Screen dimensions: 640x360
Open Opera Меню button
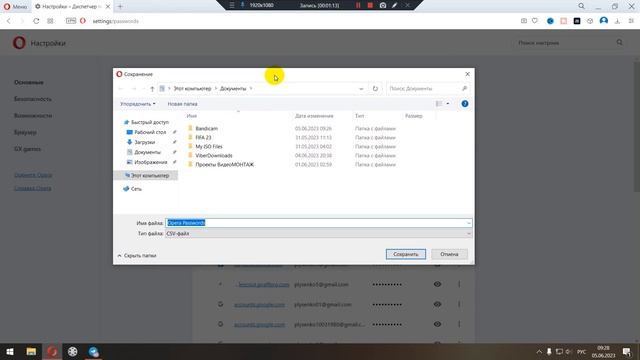coord(15,7)
